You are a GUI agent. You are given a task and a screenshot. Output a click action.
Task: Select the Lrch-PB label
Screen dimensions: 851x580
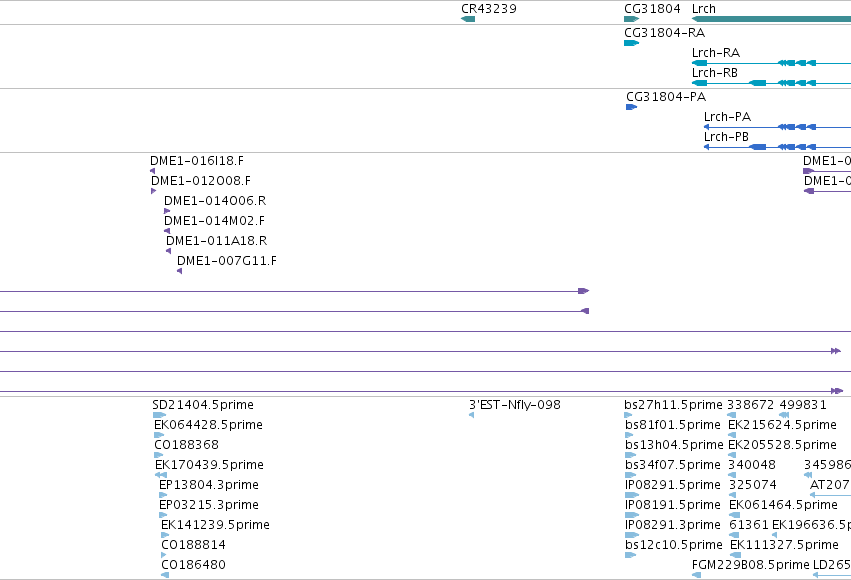[x=726, y=137]
